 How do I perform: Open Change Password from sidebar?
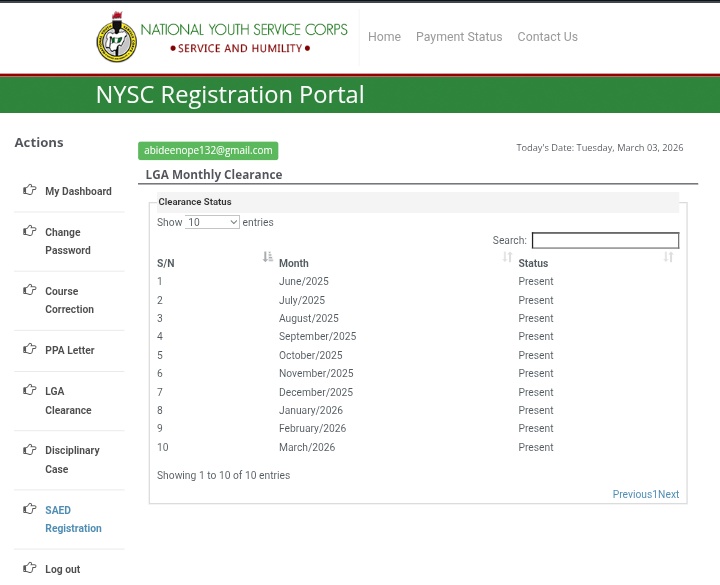point(68,241)
